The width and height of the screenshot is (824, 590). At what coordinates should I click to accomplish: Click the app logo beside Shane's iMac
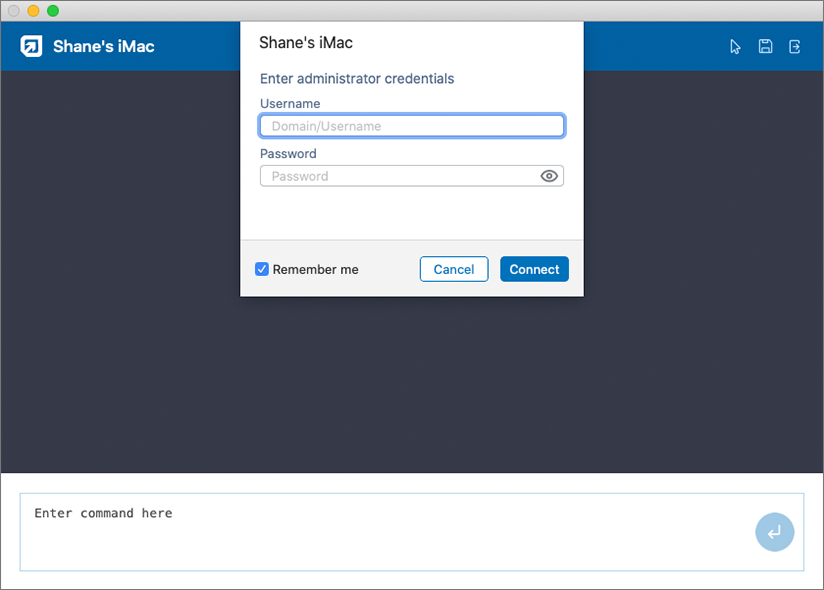point(32,47)
